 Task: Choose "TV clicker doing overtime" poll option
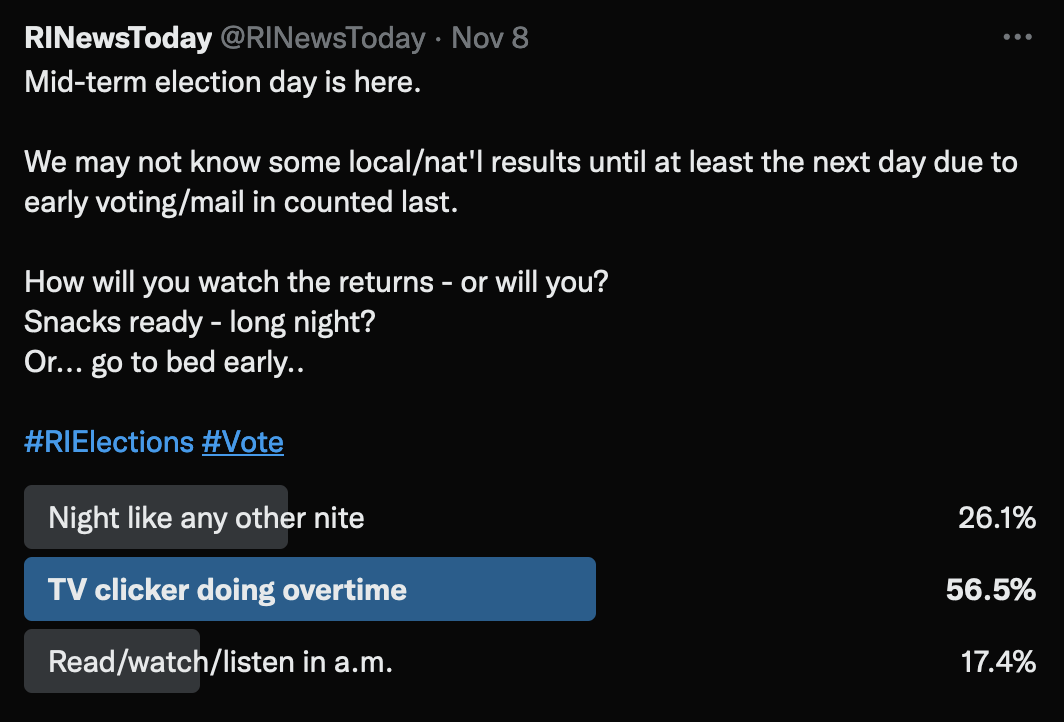click(228, 590)
